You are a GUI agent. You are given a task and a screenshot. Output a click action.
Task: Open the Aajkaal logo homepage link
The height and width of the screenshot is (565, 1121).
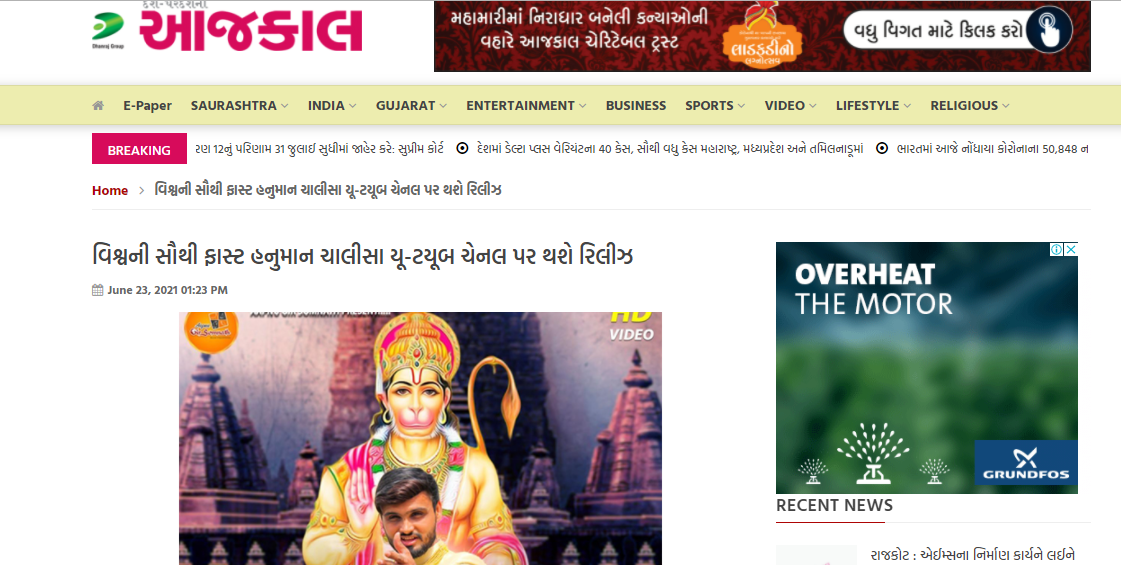[x=250, y=29]
